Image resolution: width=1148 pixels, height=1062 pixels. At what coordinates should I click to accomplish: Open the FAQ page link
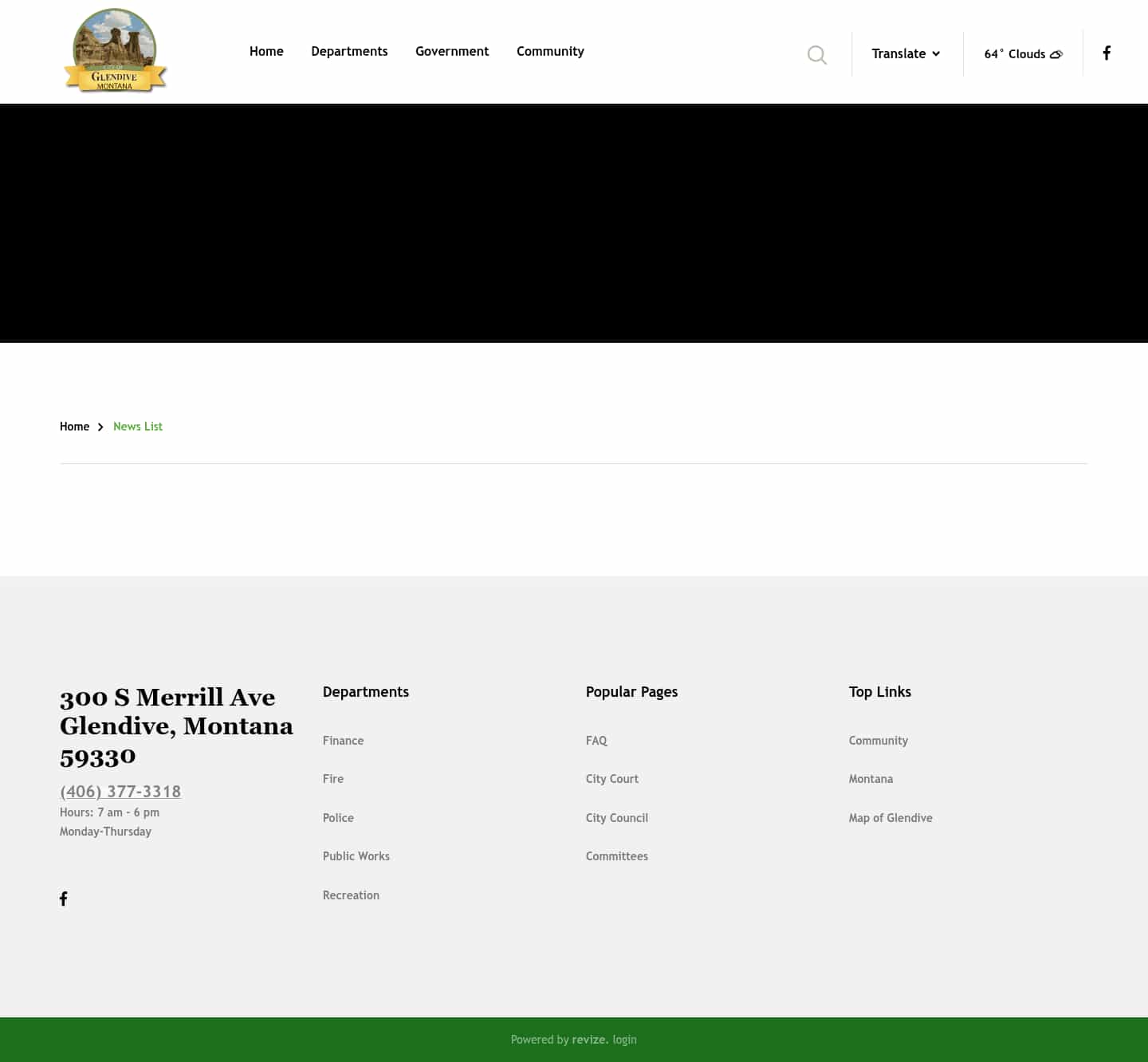[x=596, y=741]
